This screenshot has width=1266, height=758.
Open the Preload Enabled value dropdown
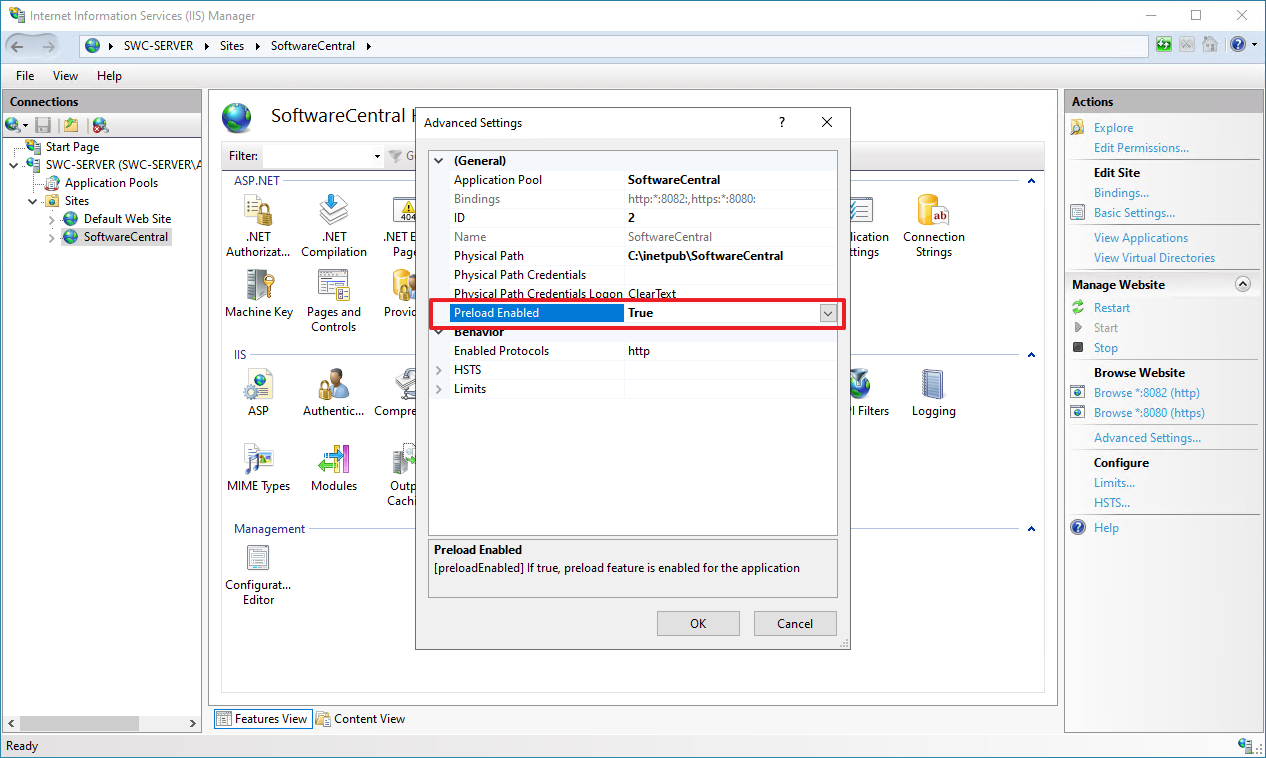(827, 313)
